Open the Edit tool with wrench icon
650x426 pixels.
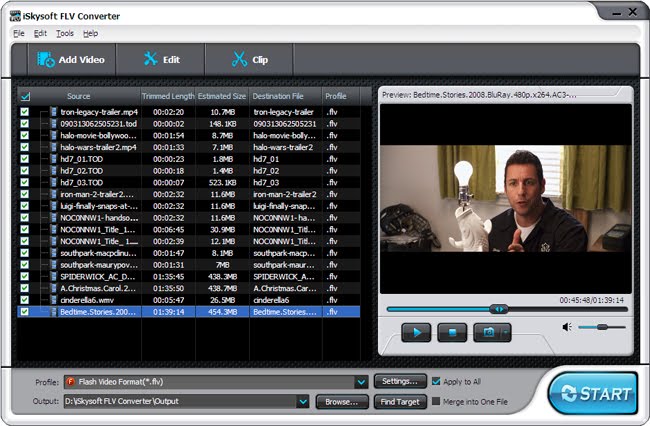tap(161, 60)
